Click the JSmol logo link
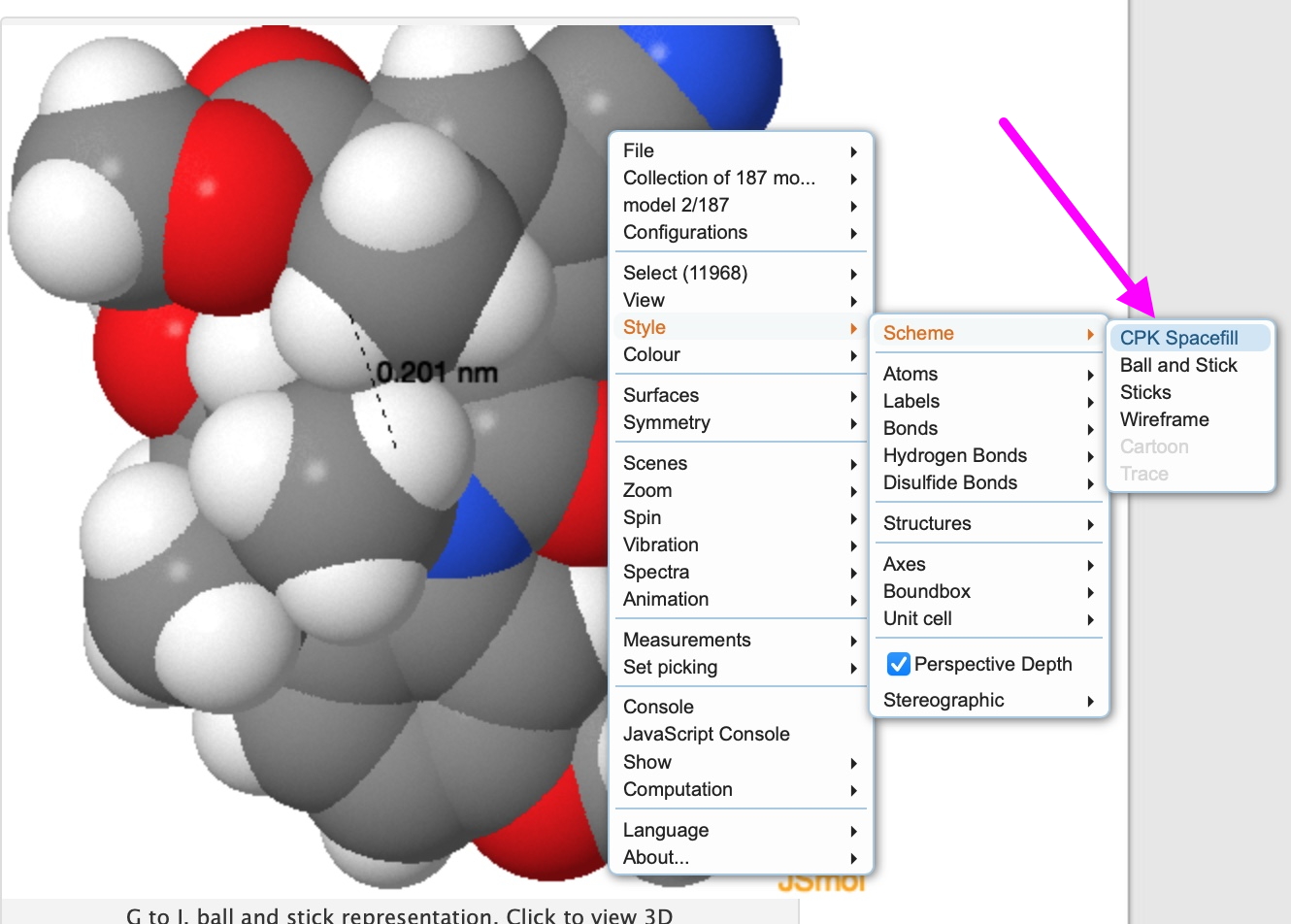Screen dimensions: 1291x924 (820, 882)
